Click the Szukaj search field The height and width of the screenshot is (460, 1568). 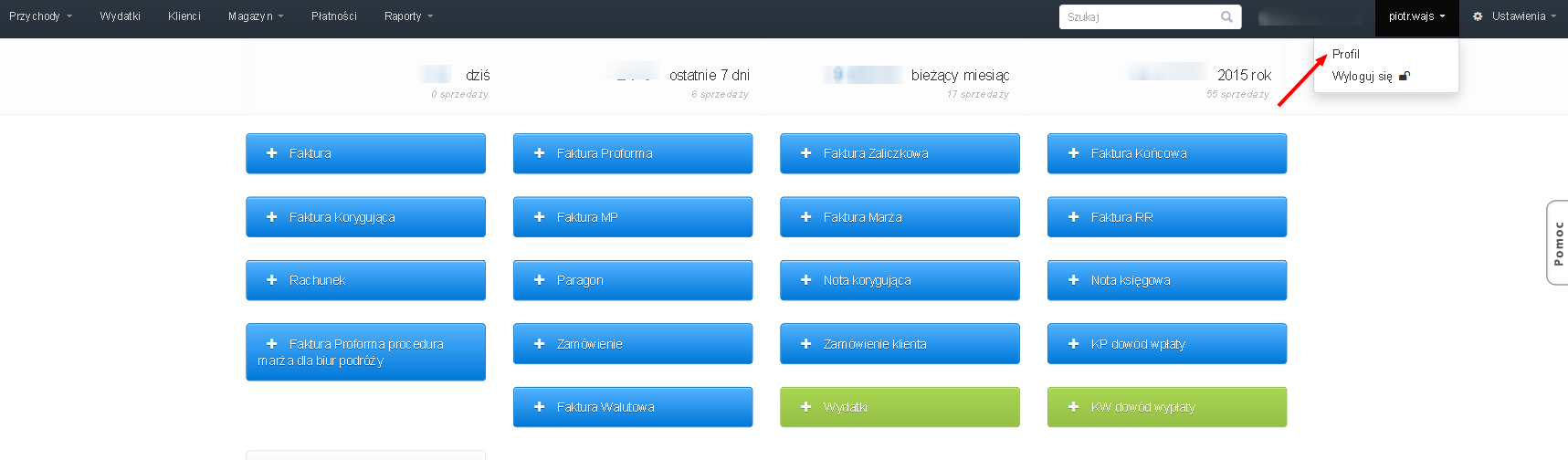click(x=1150, y=16)
